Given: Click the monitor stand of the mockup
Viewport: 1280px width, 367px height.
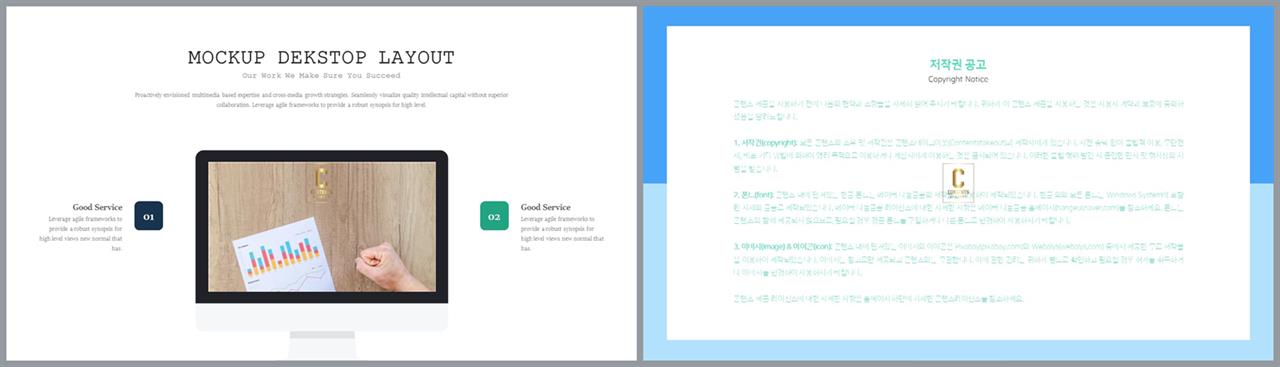Looking at the screenshot, I should pos(322,345).
